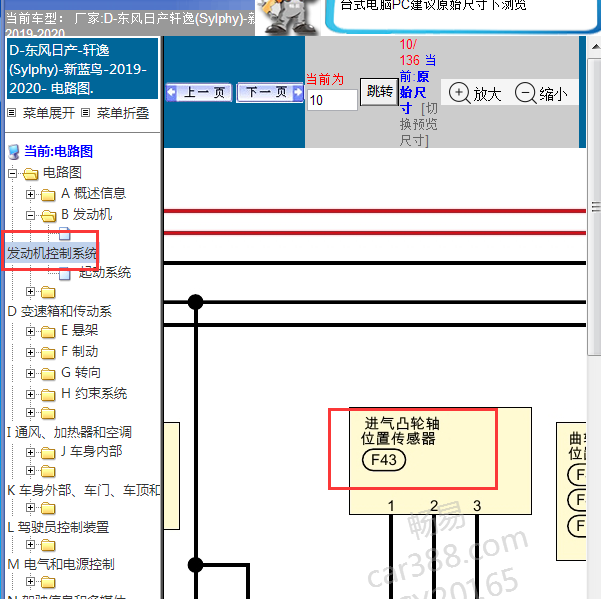This screenshot has width=601, height=599.
Task: Click the 电路图 root folder icon
Action: tap(31, 174)
